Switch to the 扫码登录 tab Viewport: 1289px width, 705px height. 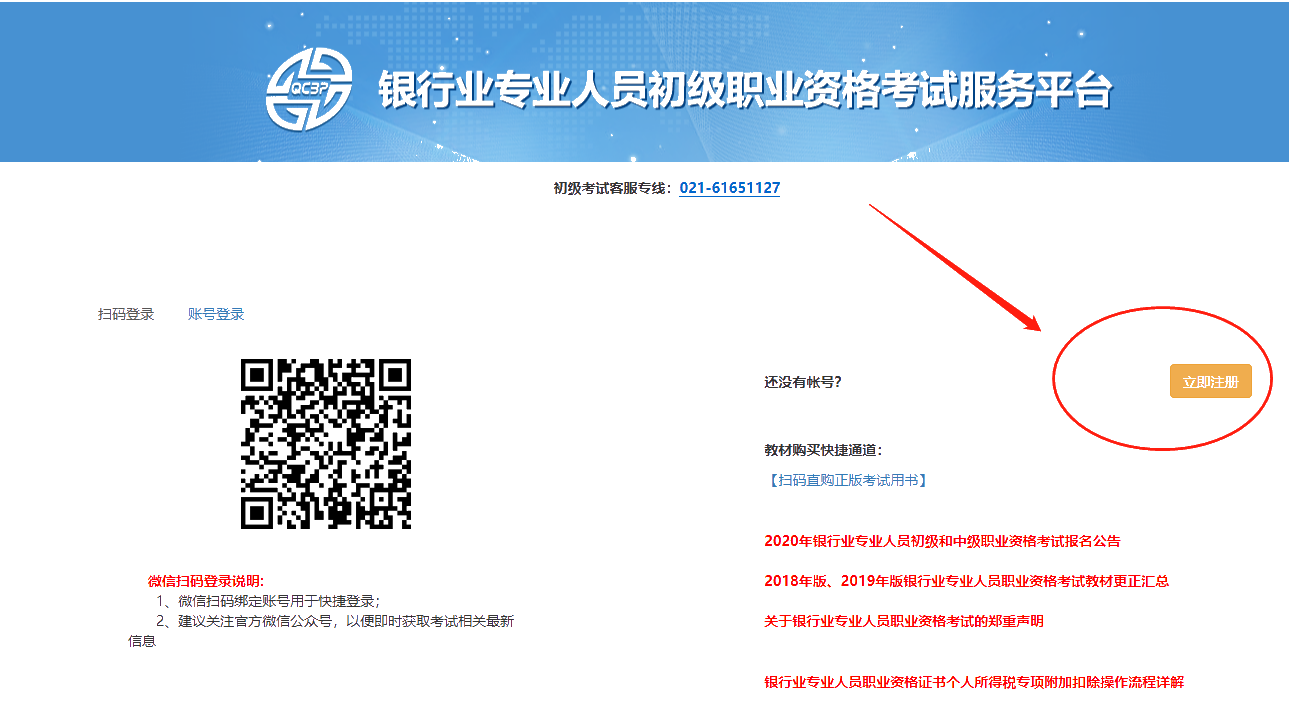pyautogui.click(x=126, y=314)
